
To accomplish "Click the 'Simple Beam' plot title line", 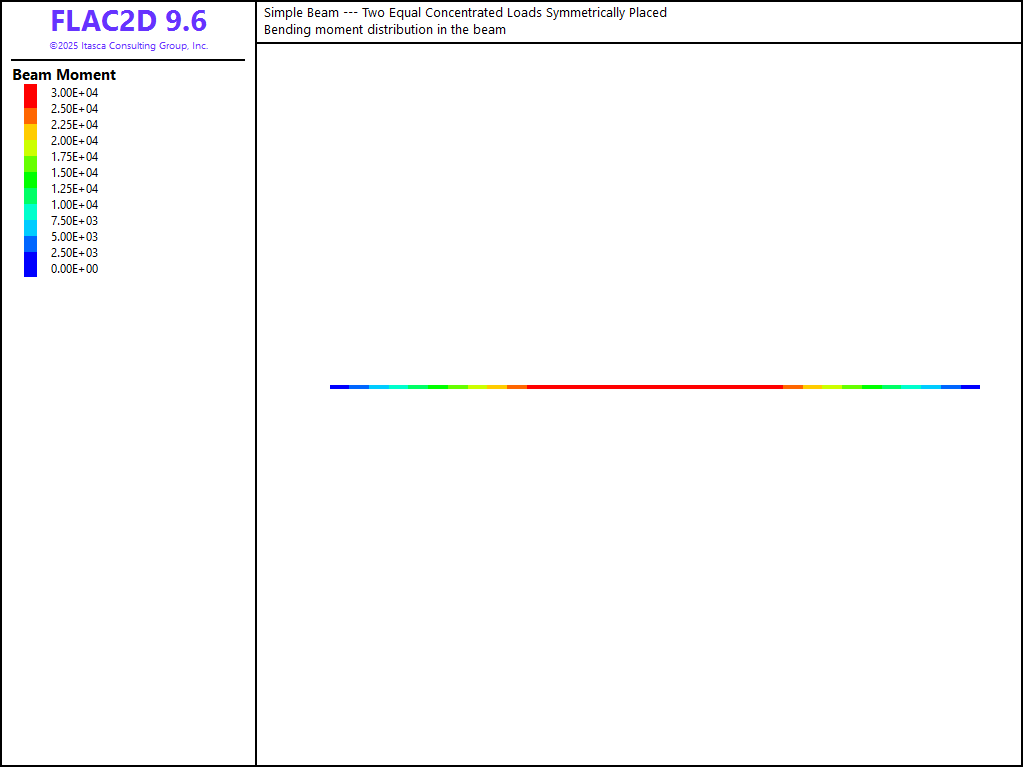I will pos(465,13).
